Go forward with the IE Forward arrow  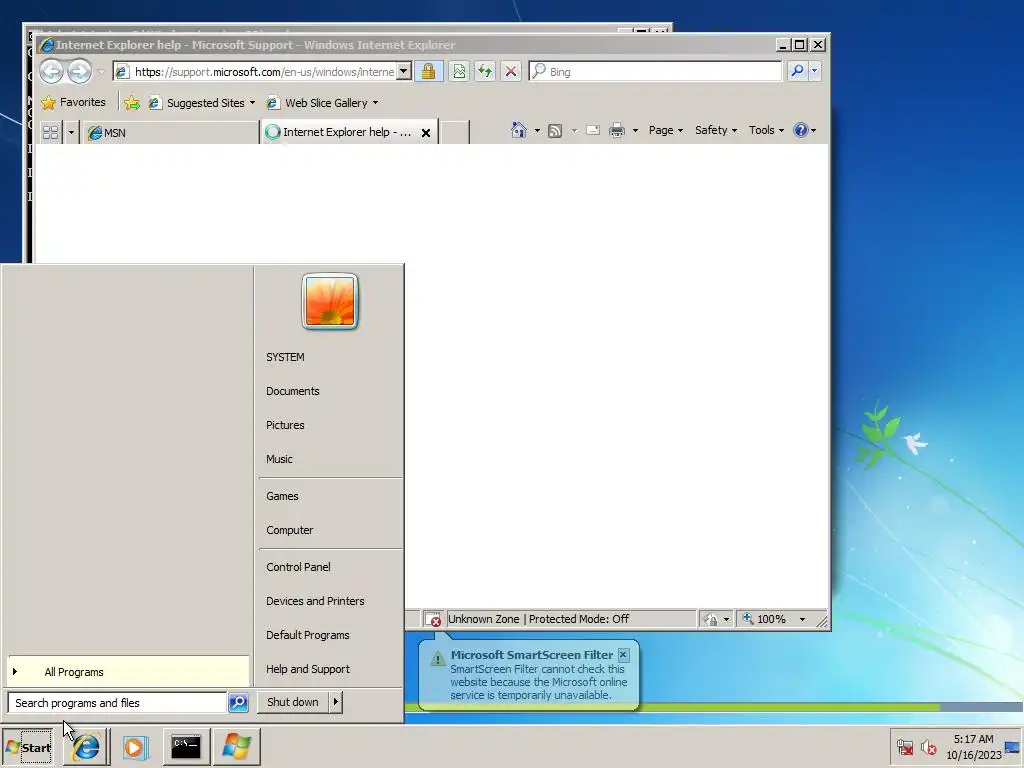80,71
